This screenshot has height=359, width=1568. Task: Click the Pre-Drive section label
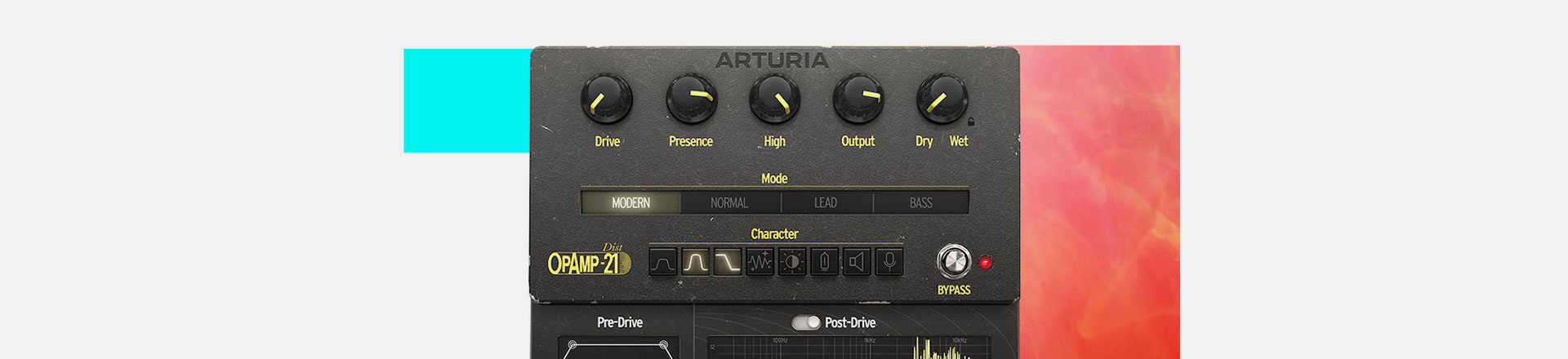pyautogui.click(x=620, y=322)
